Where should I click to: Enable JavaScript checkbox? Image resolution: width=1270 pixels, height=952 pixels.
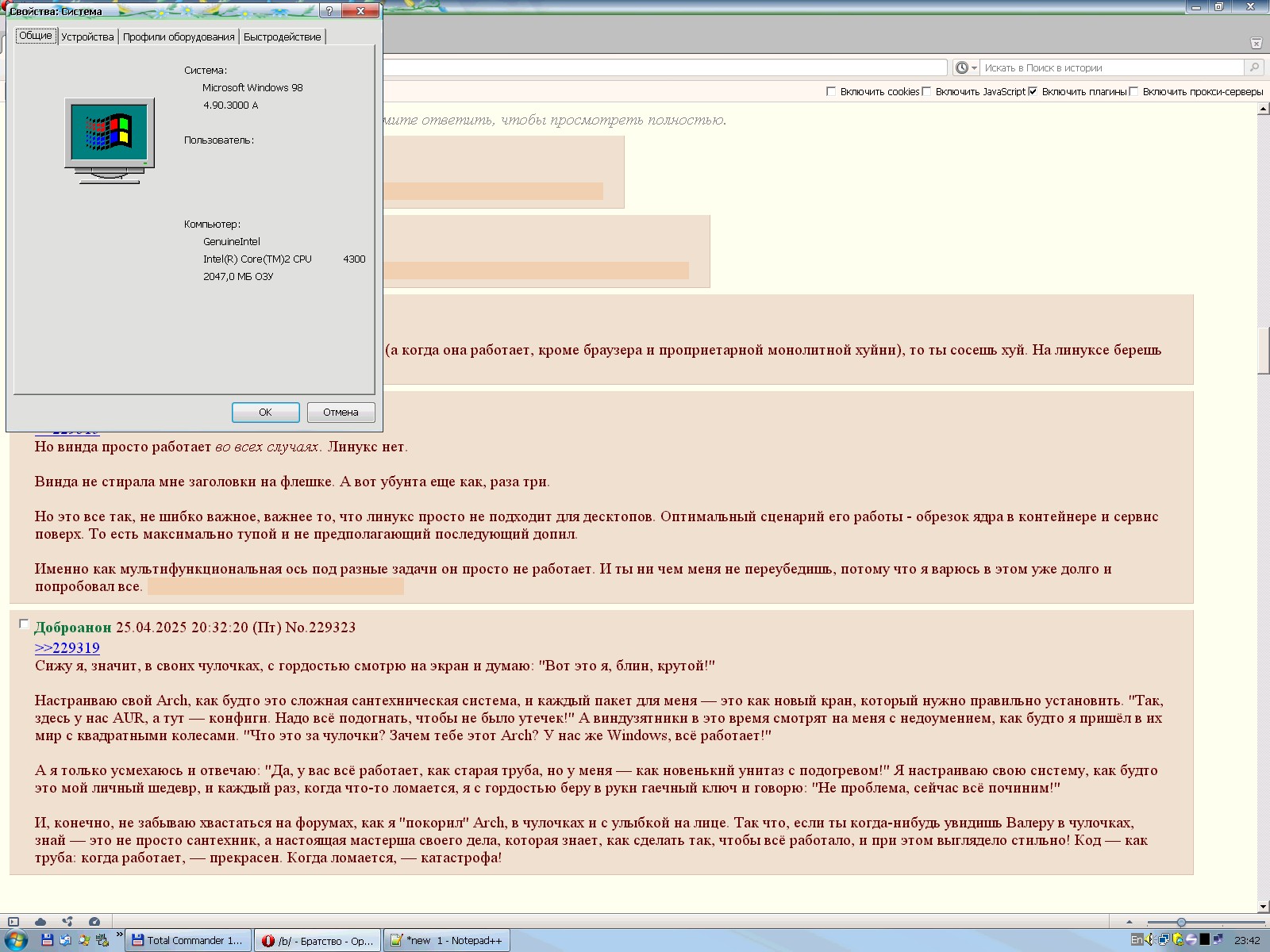(x=926, y=91)
